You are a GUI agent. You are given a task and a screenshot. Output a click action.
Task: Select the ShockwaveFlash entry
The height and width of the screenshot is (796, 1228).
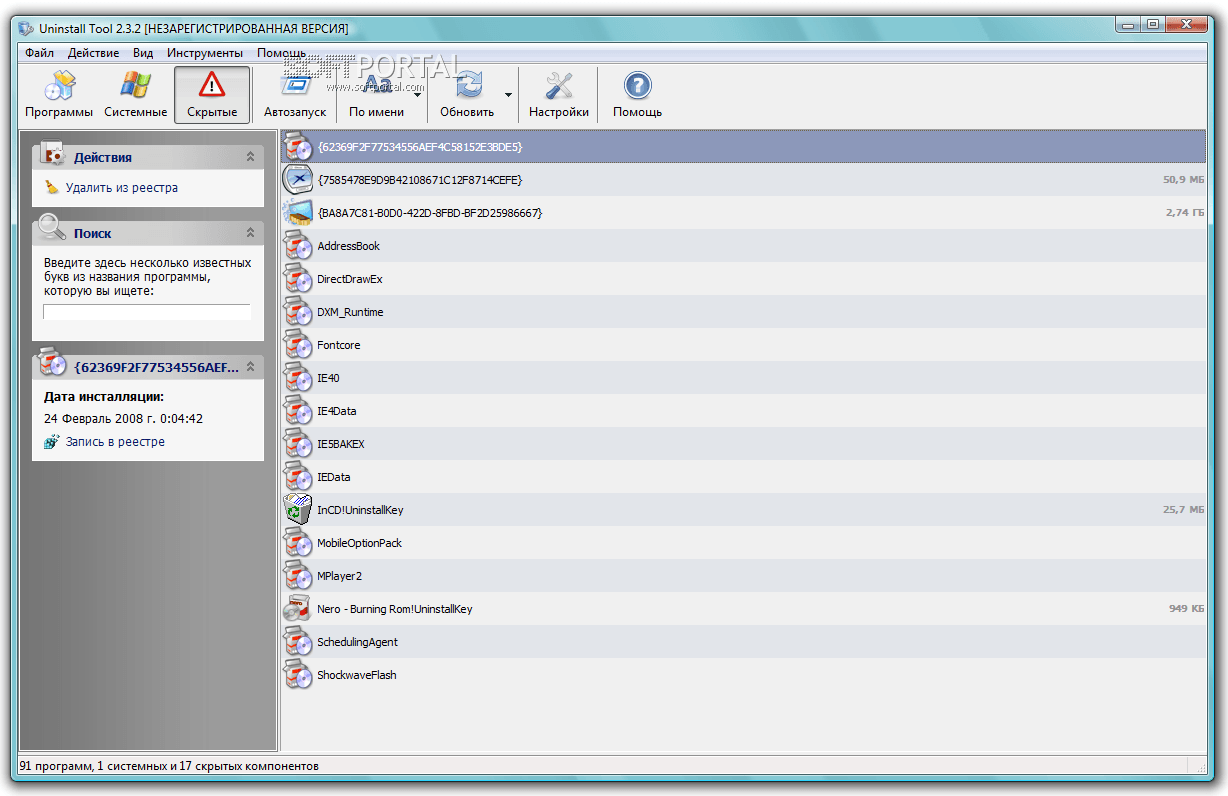click(743, 675)
